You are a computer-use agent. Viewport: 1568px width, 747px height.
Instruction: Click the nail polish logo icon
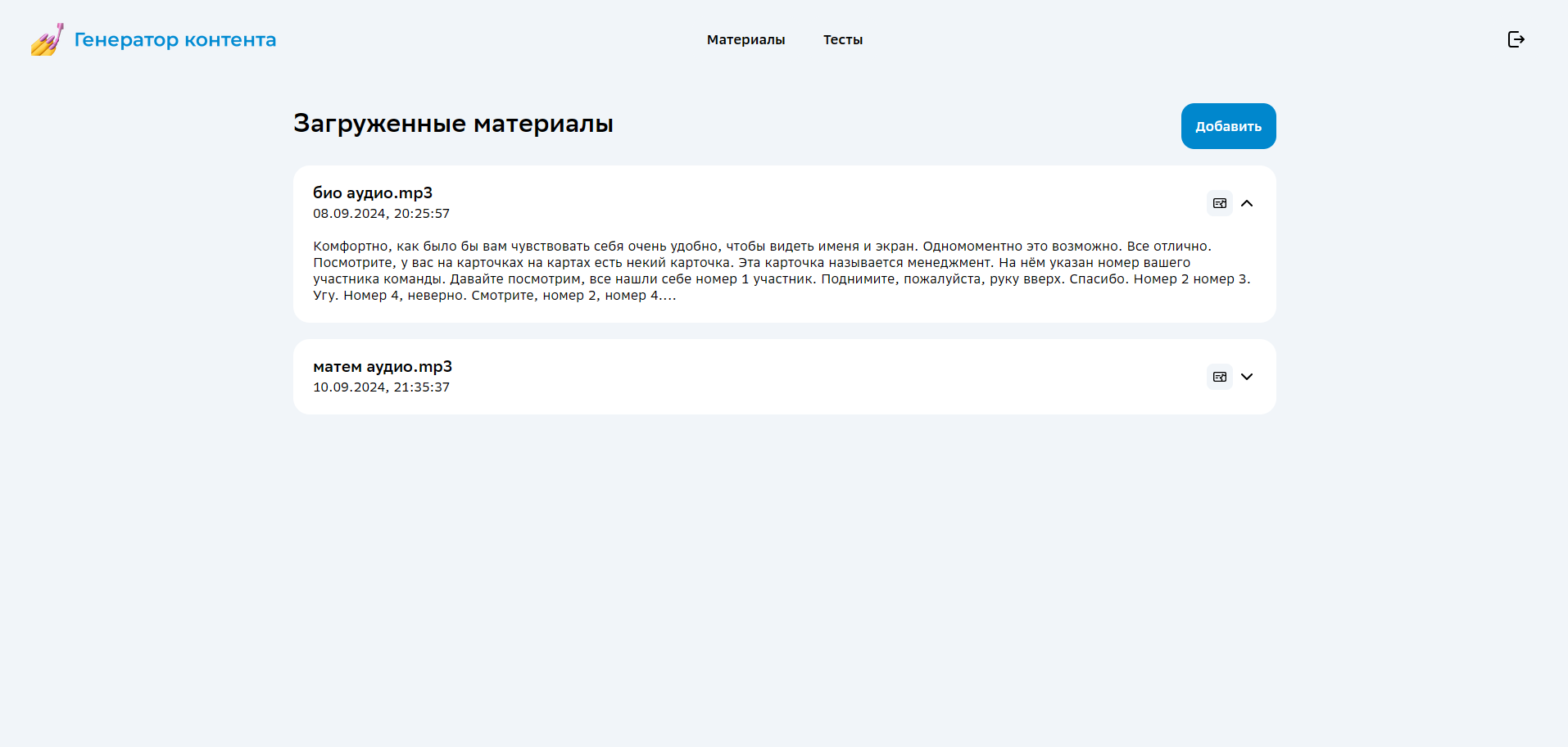48,39
